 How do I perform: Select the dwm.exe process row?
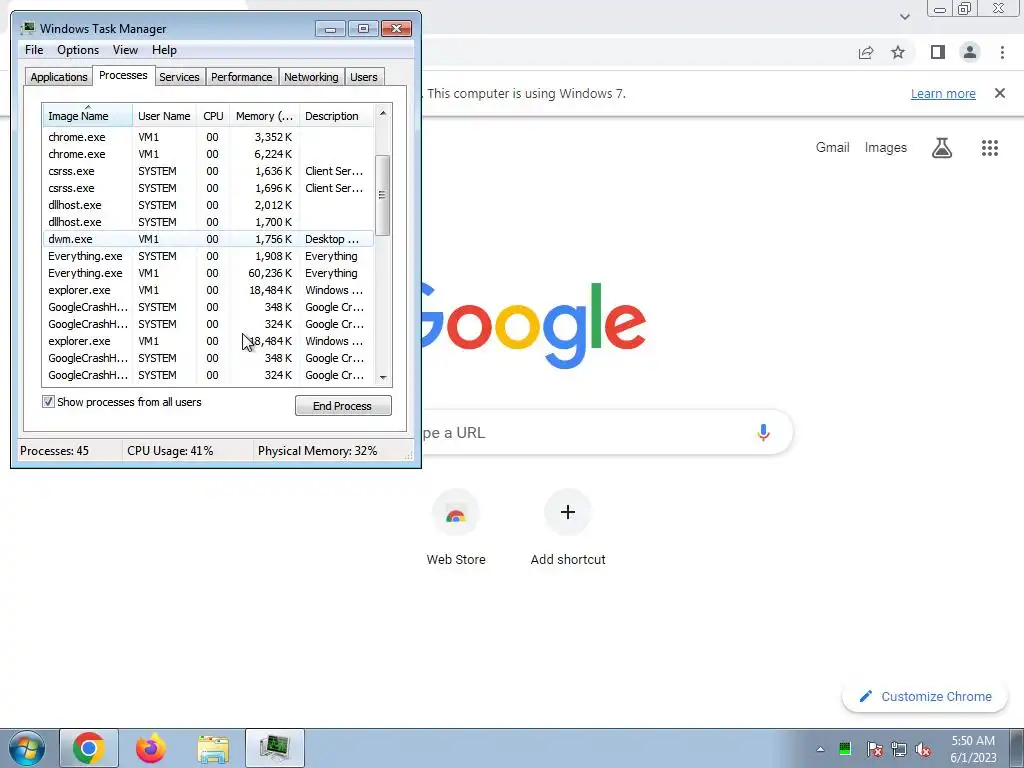coord(209,239)
